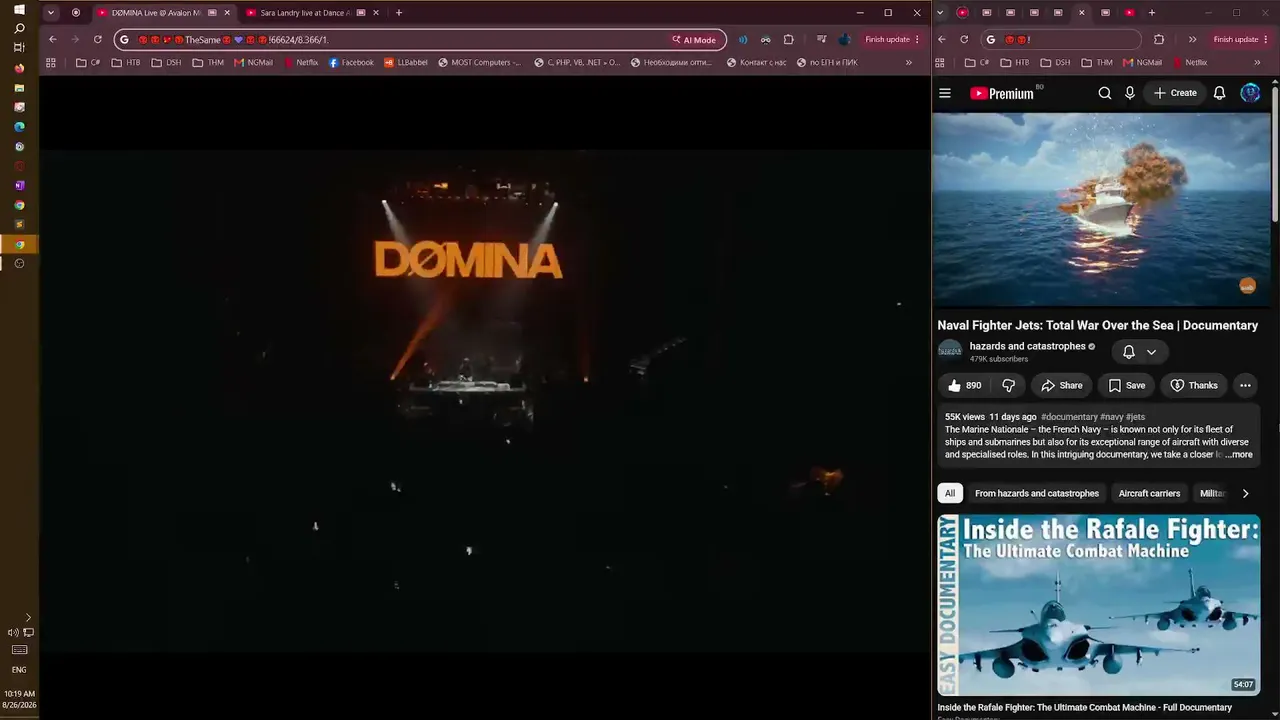Screen dimensions: 1280x720
Task: Open a new tab in the left browser
Action: (398, 13)
